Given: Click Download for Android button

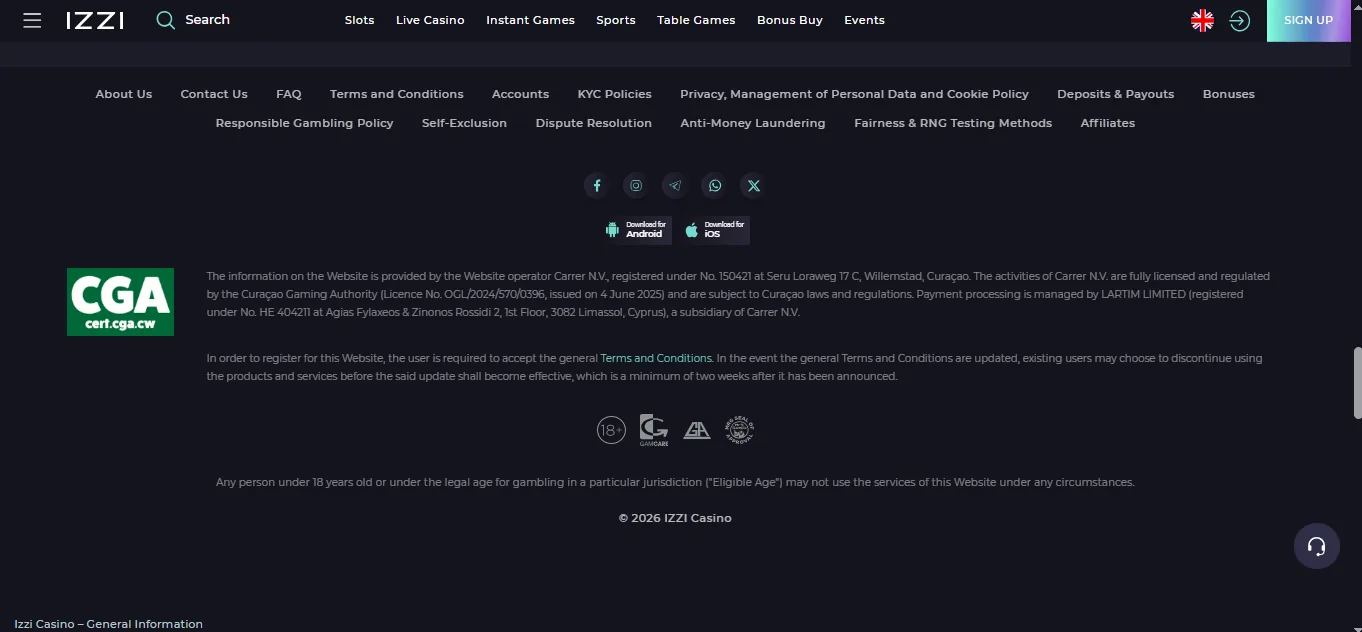Looking at the screenshot, I should click(x=637, y=230).
